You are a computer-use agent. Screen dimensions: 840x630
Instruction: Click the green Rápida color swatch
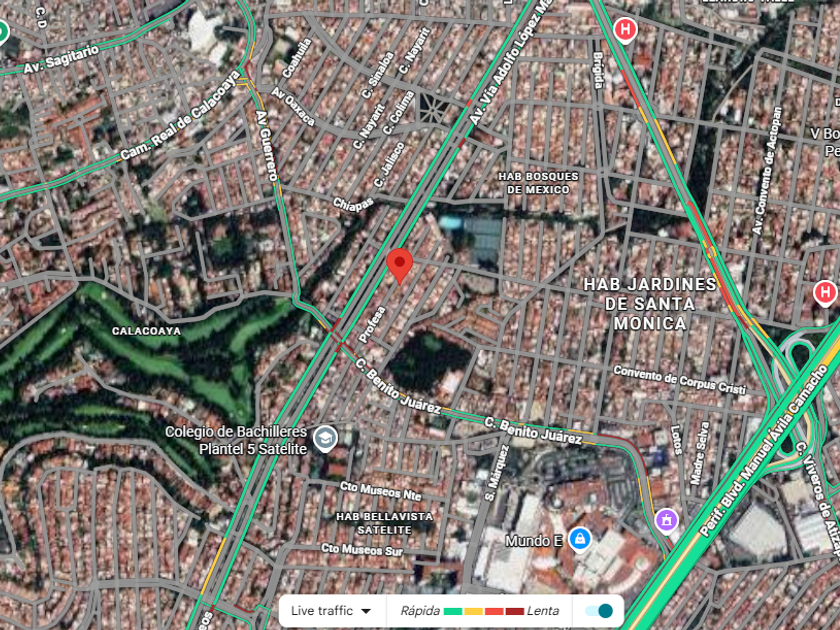click(x=453, y=611)
